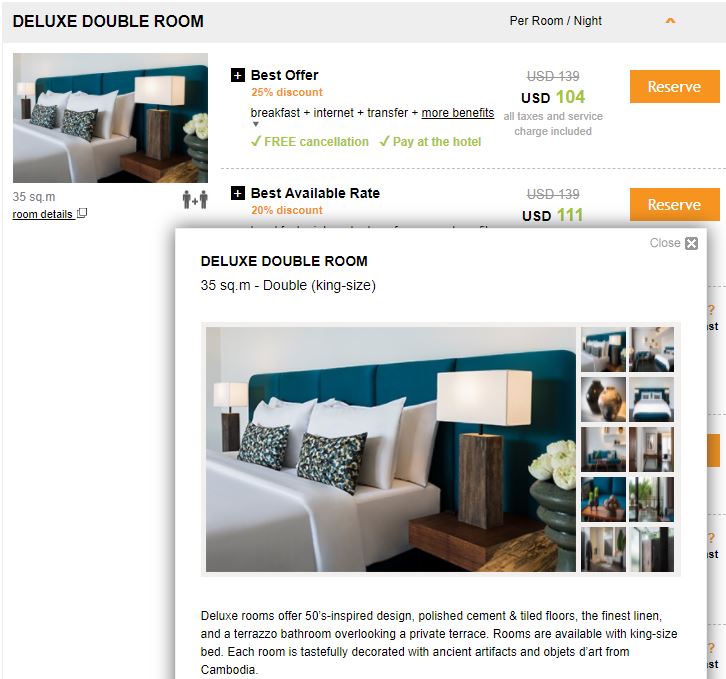Close the room details popup
726x679 pixels.
674,243
